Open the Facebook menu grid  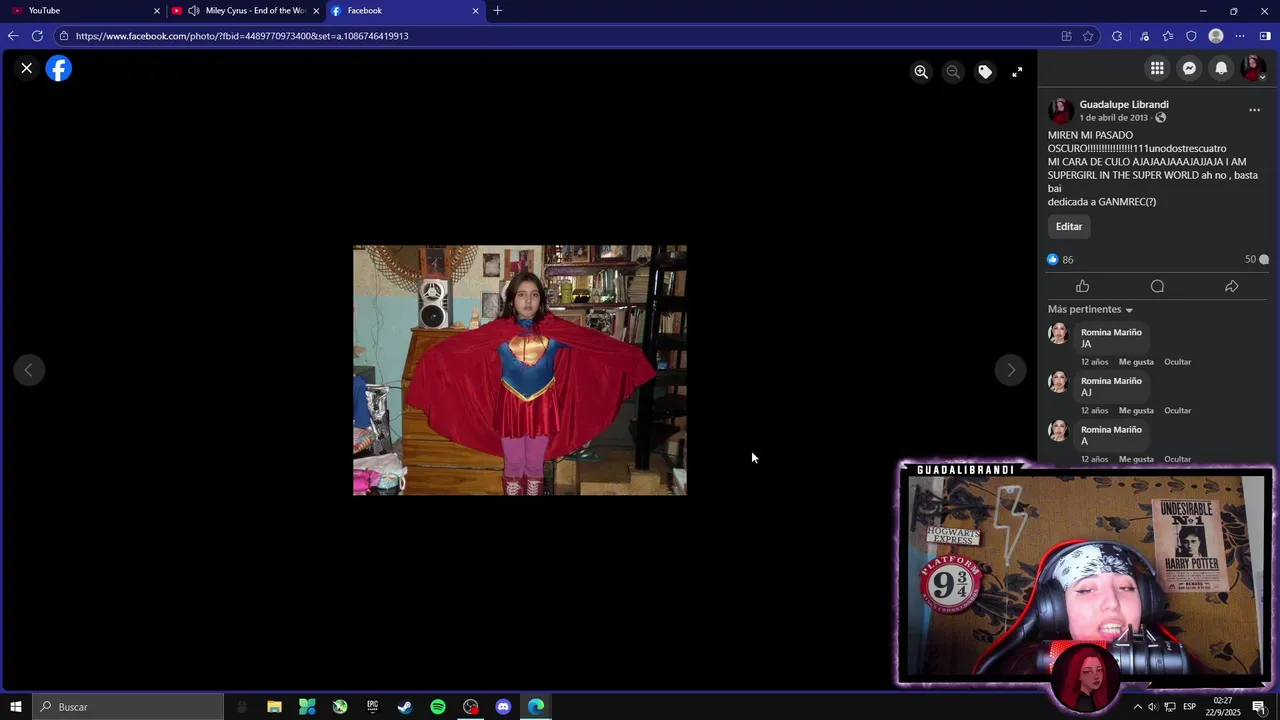click(1157, 68)
